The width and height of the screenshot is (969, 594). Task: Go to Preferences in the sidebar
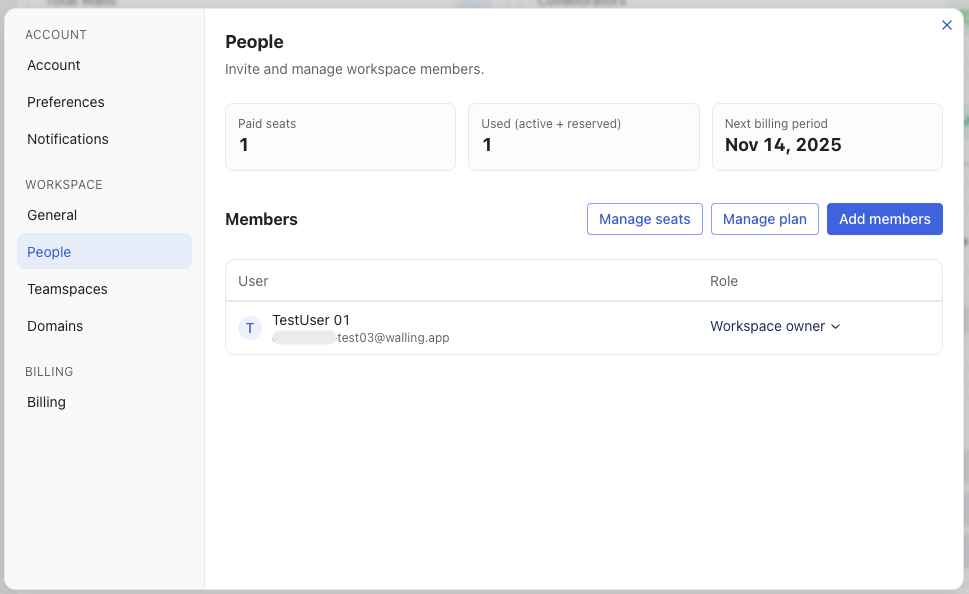(66, 102)
